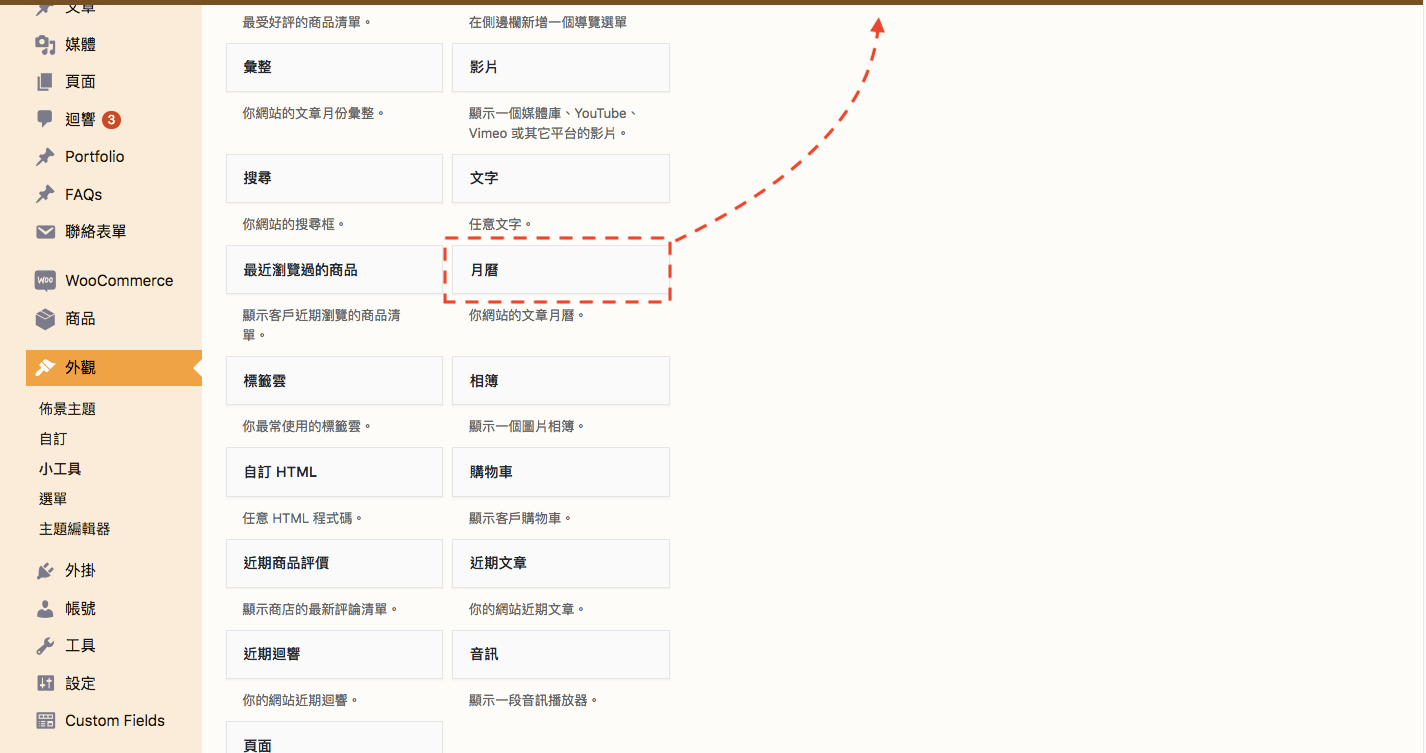This screenshot has height=753, width=1426.
Task: Click the 聯絡表單 envelope icon
Action: click(45, 232)
